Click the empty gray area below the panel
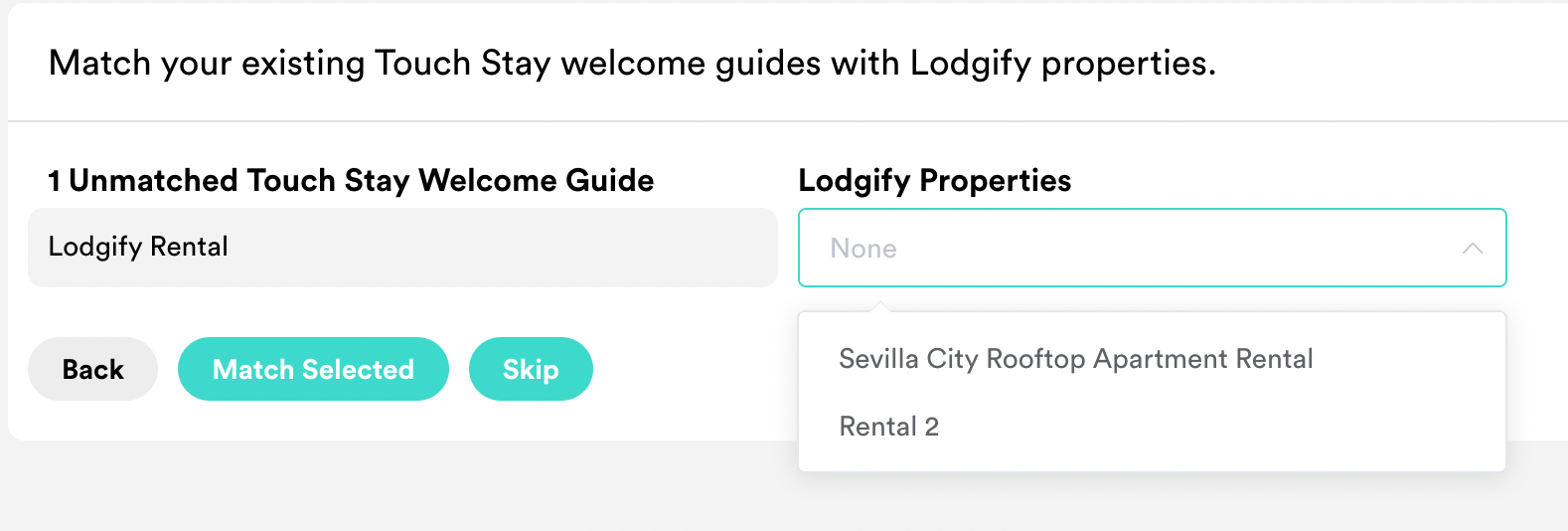The width and height of the screenshot is (1568, 531). point(397,487)
